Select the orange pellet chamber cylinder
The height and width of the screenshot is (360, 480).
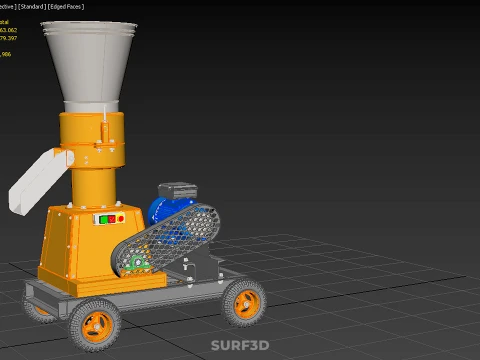point(93,140)
